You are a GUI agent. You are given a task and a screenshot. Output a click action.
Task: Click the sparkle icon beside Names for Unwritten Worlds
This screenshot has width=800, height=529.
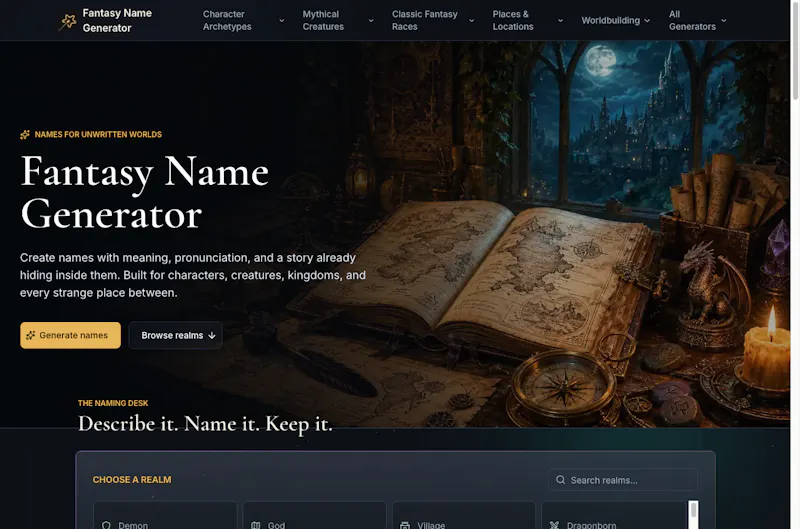click(24, 135)
